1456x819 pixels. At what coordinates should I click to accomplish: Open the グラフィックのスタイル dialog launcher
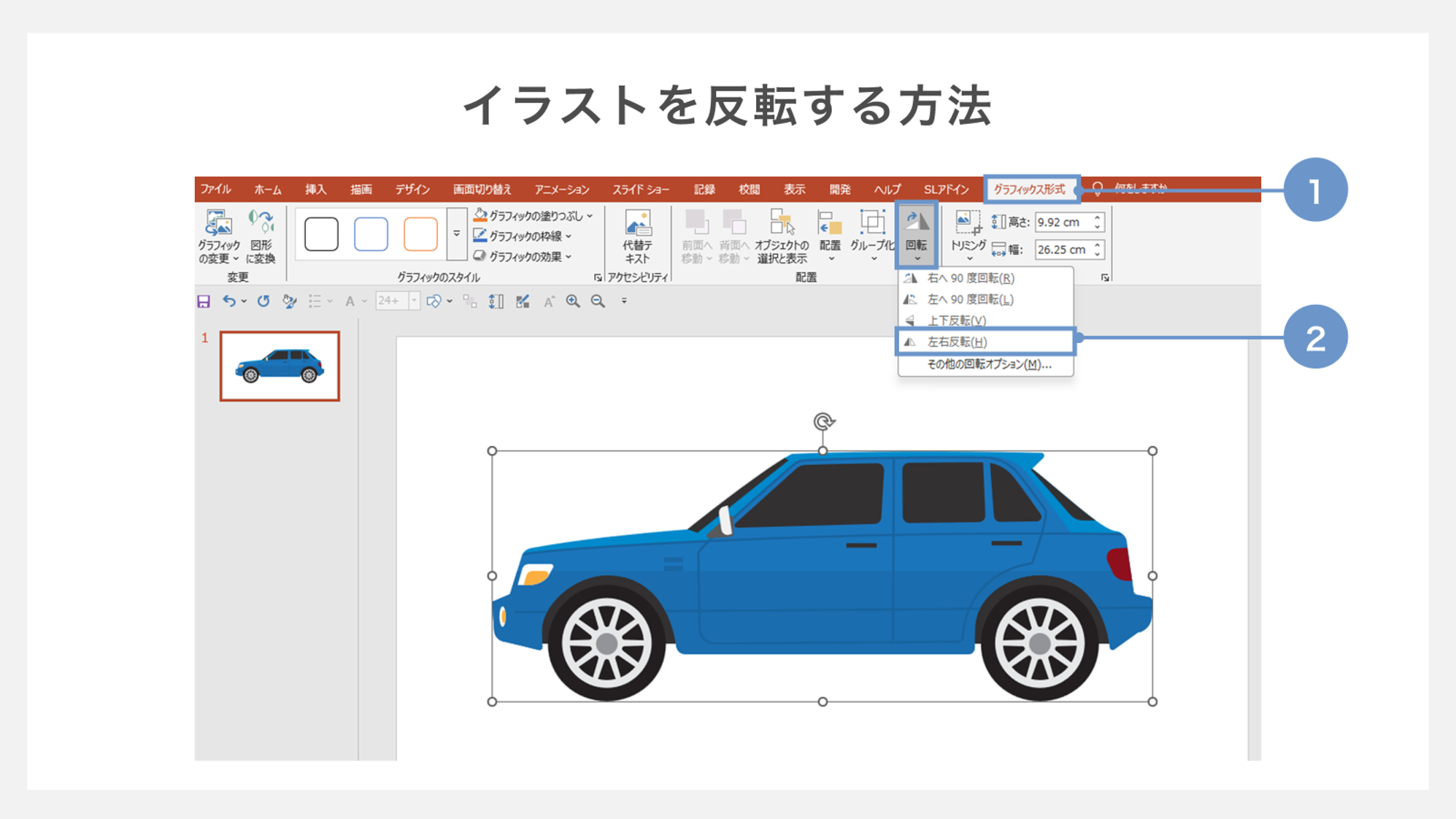[x=598, y=277]
